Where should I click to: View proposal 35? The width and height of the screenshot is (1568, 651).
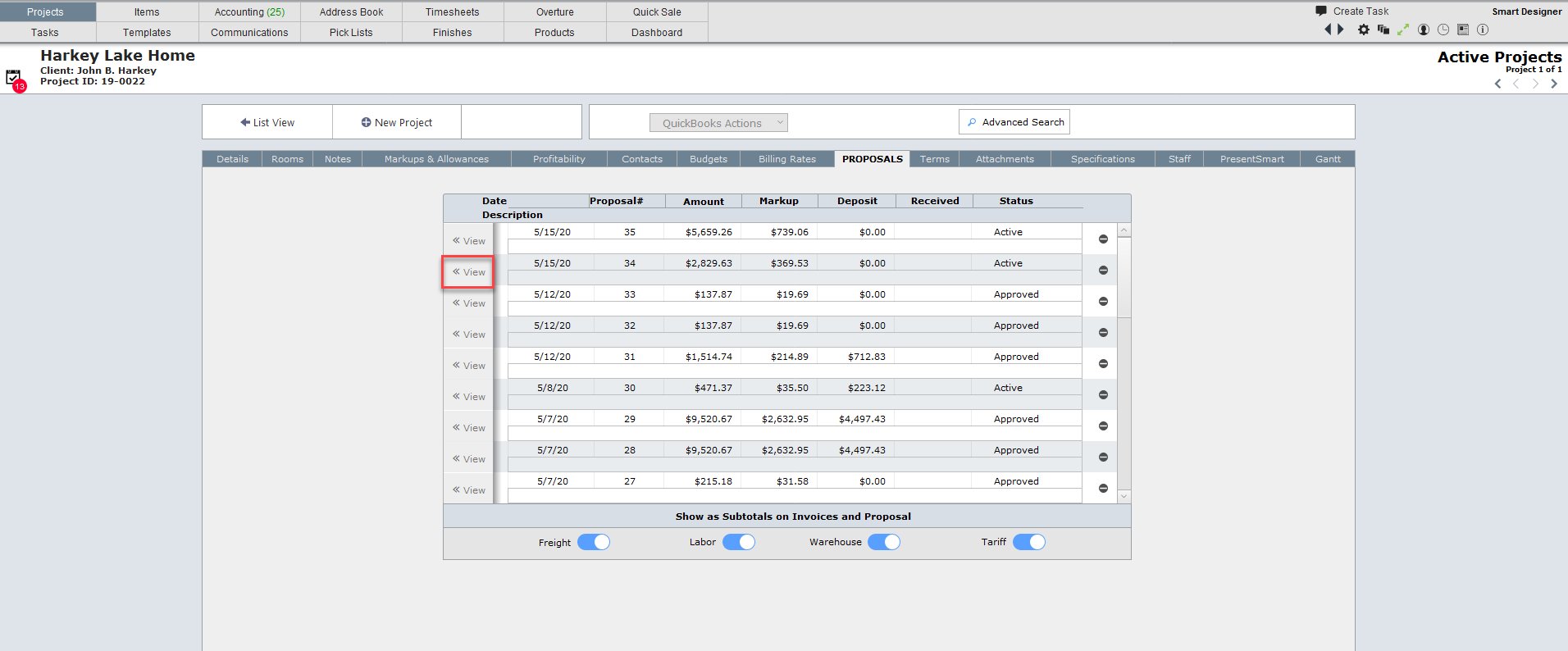[x=468, y=241]
